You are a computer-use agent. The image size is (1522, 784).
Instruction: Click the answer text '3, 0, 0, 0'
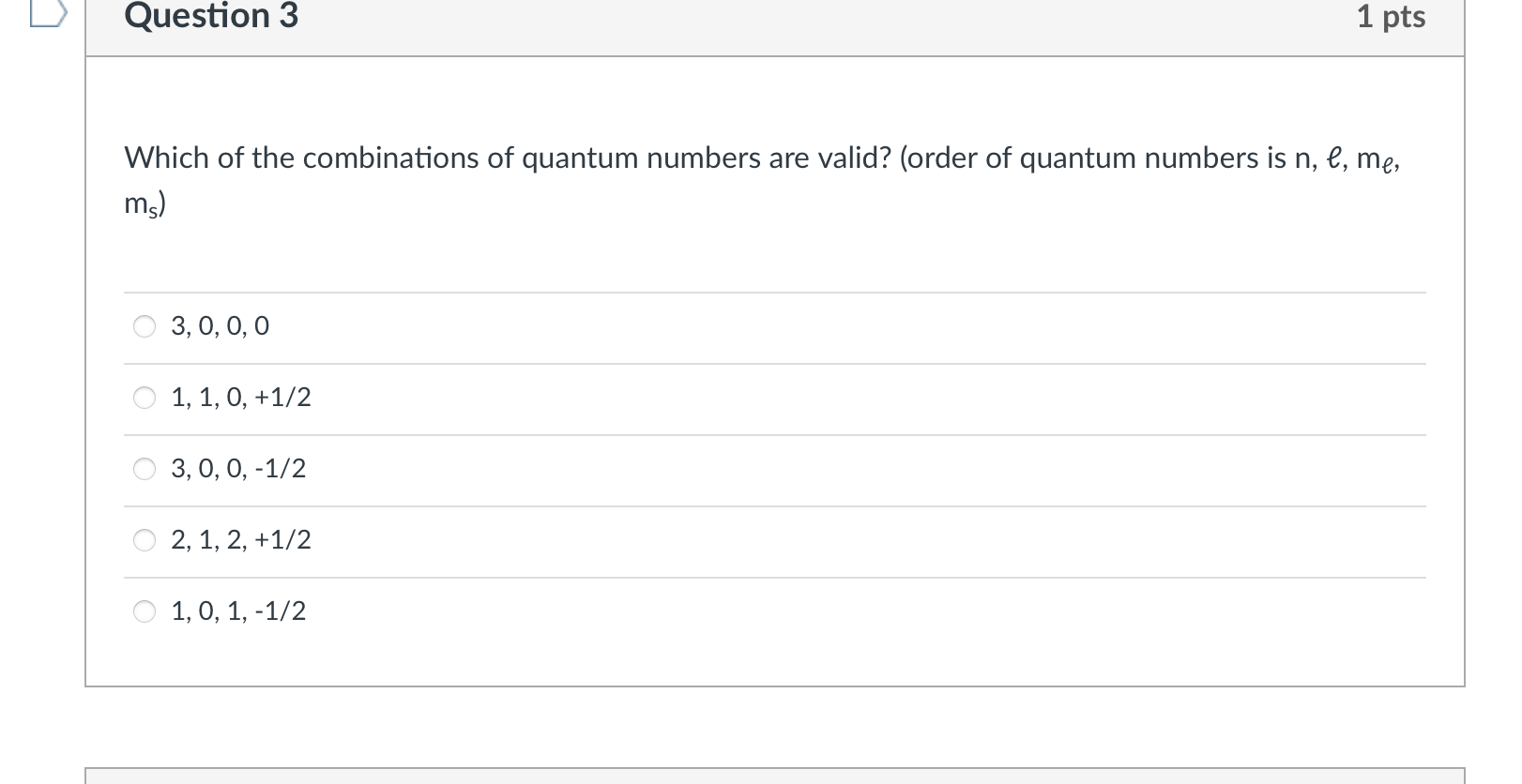coord(220,326)
